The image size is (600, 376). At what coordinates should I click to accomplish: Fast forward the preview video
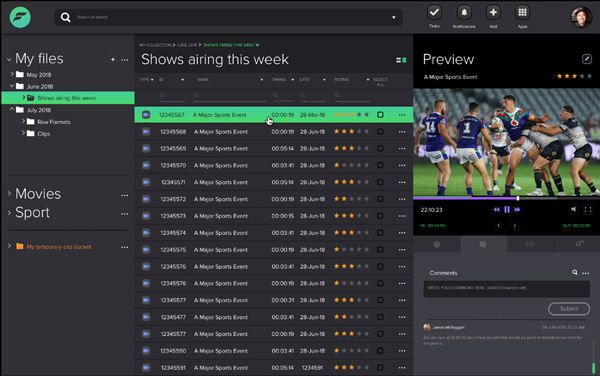pos(517,210)
